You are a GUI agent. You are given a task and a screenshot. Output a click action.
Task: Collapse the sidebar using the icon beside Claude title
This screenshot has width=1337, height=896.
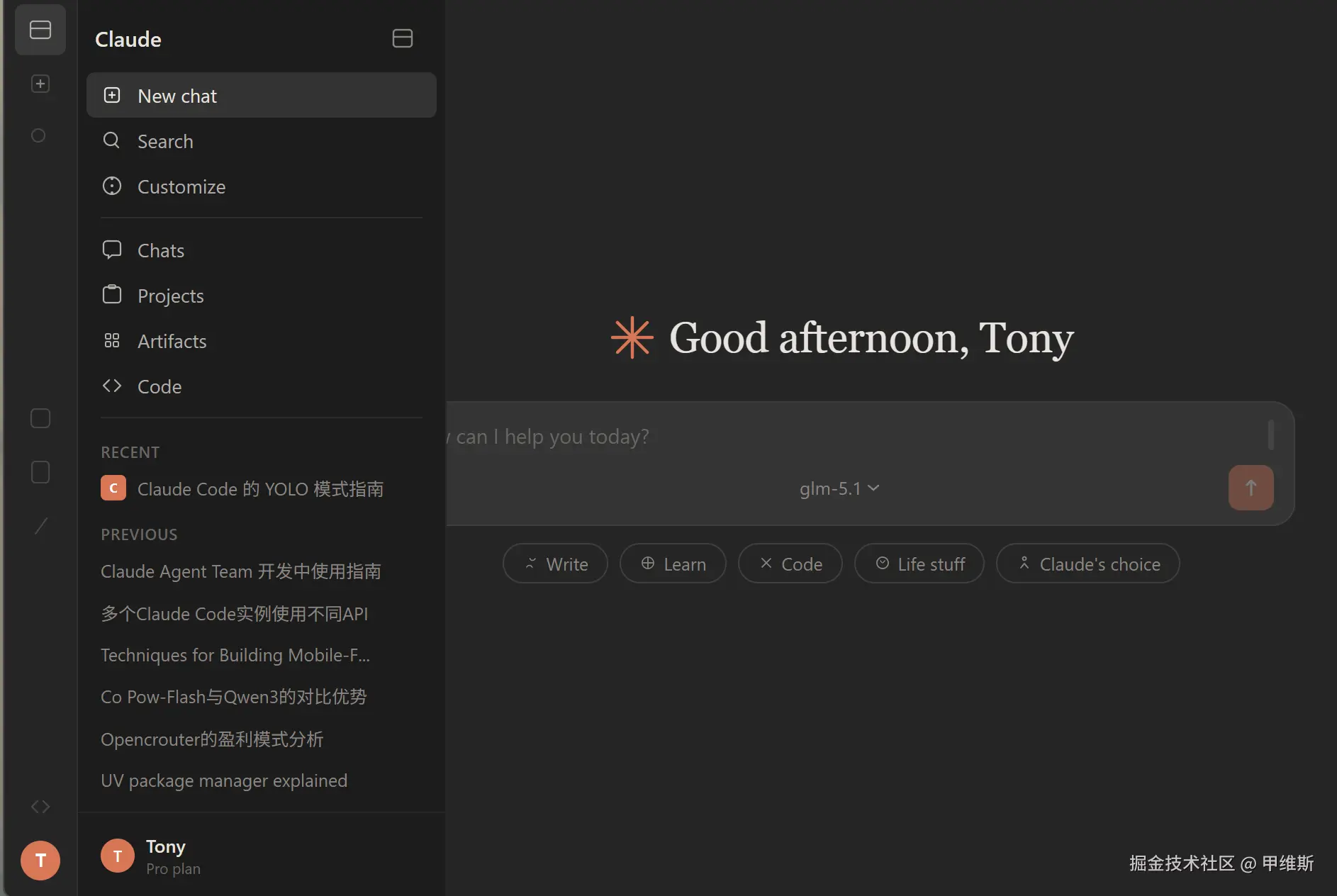(x=403, y=38)
